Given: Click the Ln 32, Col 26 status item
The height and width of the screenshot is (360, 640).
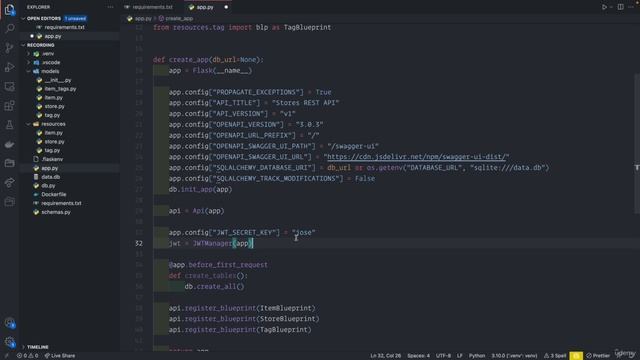Looking at the screenshot, I should [x=385, y=356].
